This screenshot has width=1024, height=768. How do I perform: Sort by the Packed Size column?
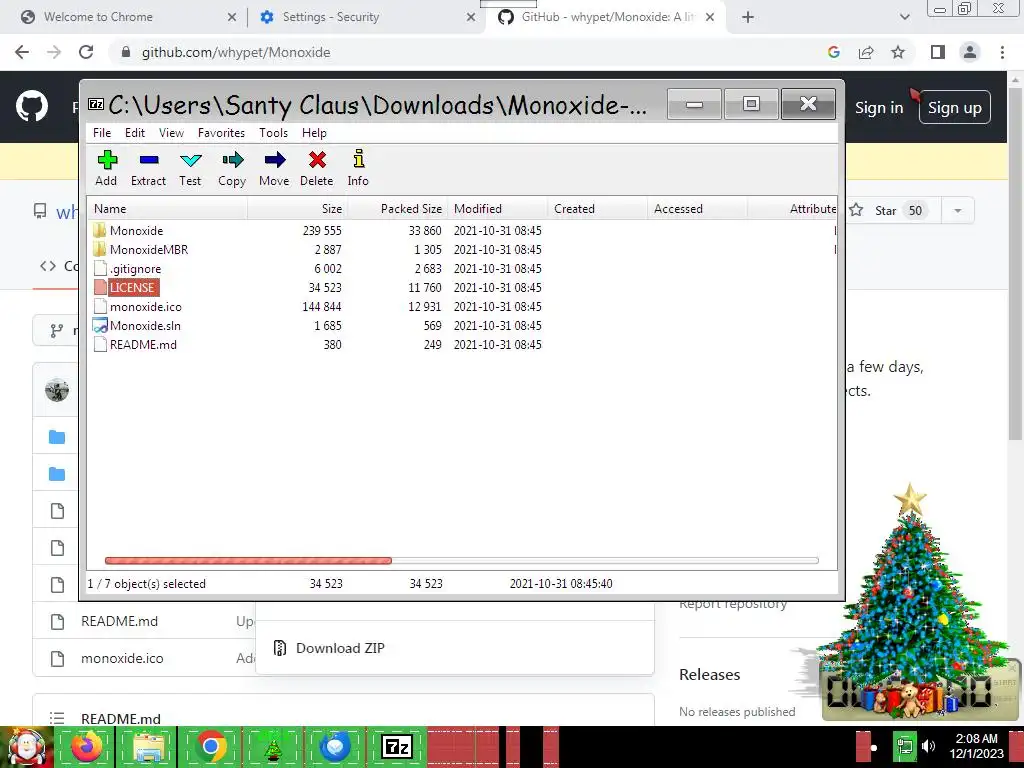[397, 209]
